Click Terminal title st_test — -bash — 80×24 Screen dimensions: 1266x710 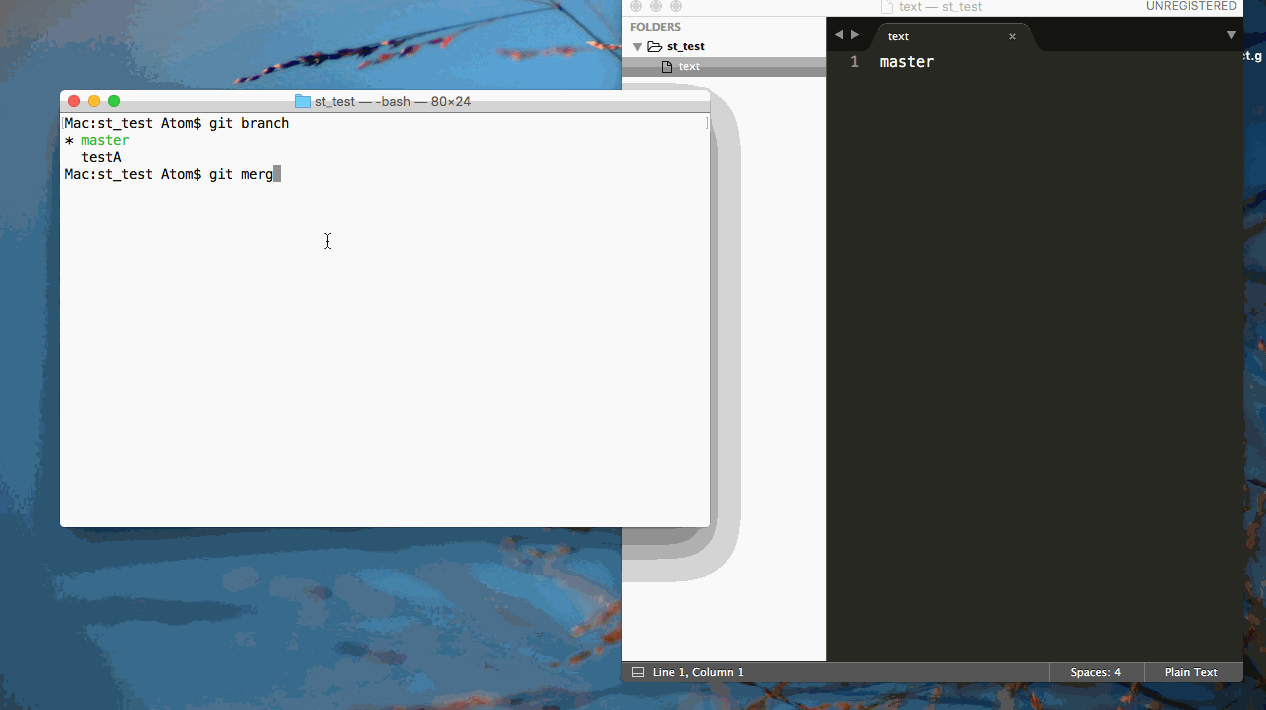[393, 101]
